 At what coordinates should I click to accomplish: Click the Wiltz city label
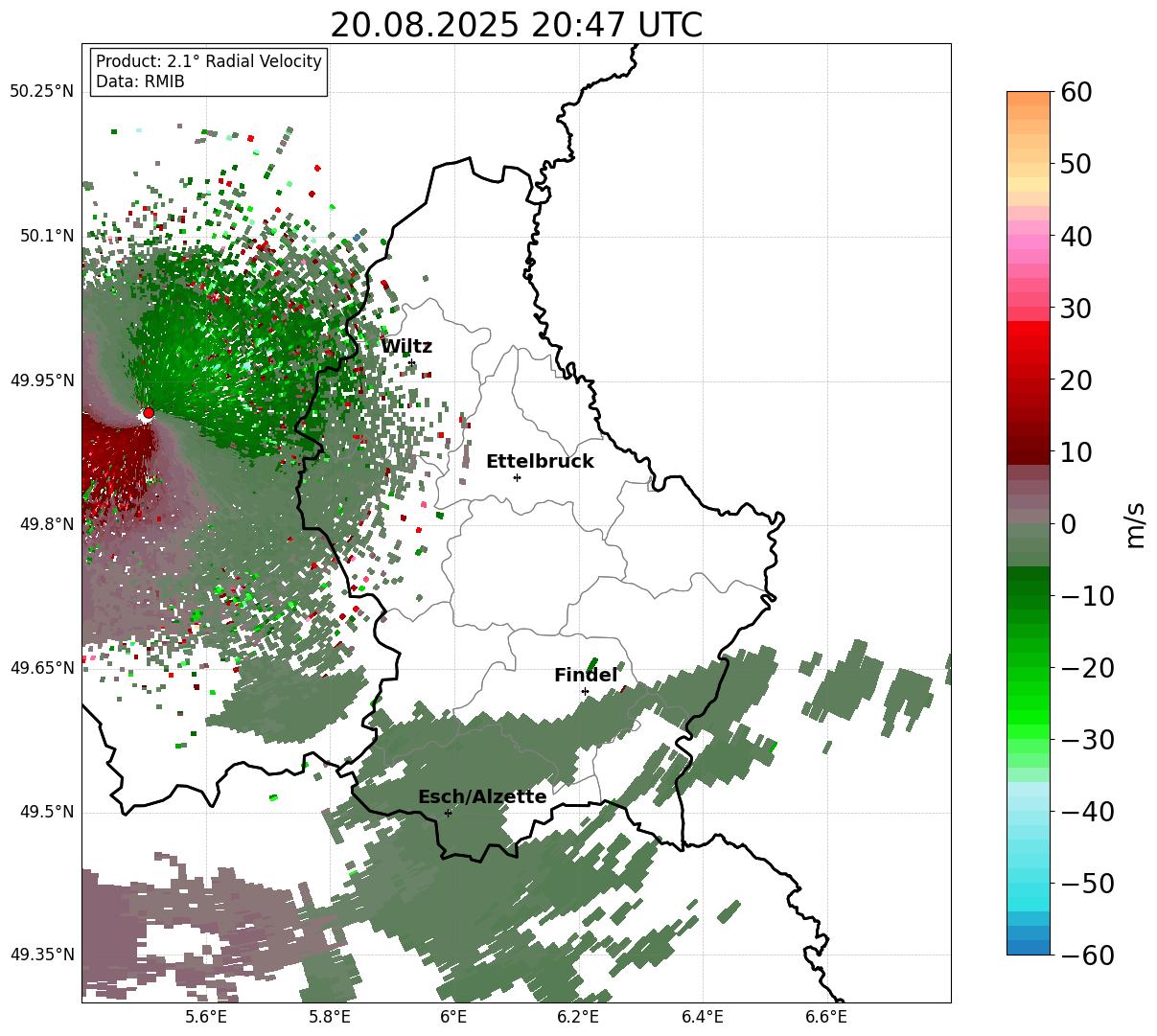(406, 347)
